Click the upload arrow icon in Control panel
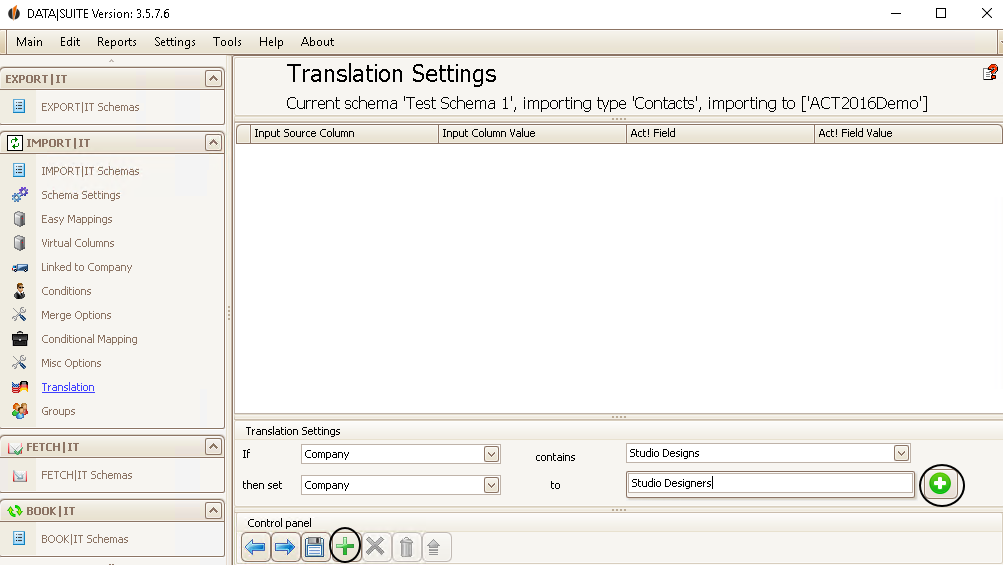The height and width of the screenshot is (565, 1003). click(x=434, y=547)
